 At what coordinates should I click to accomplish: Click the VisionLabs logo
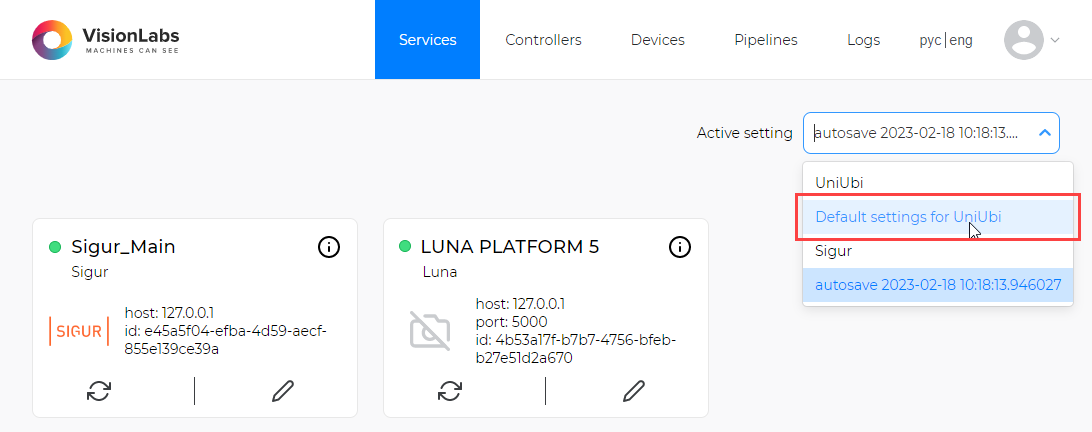pyautogui.click(x=105, y=40)
